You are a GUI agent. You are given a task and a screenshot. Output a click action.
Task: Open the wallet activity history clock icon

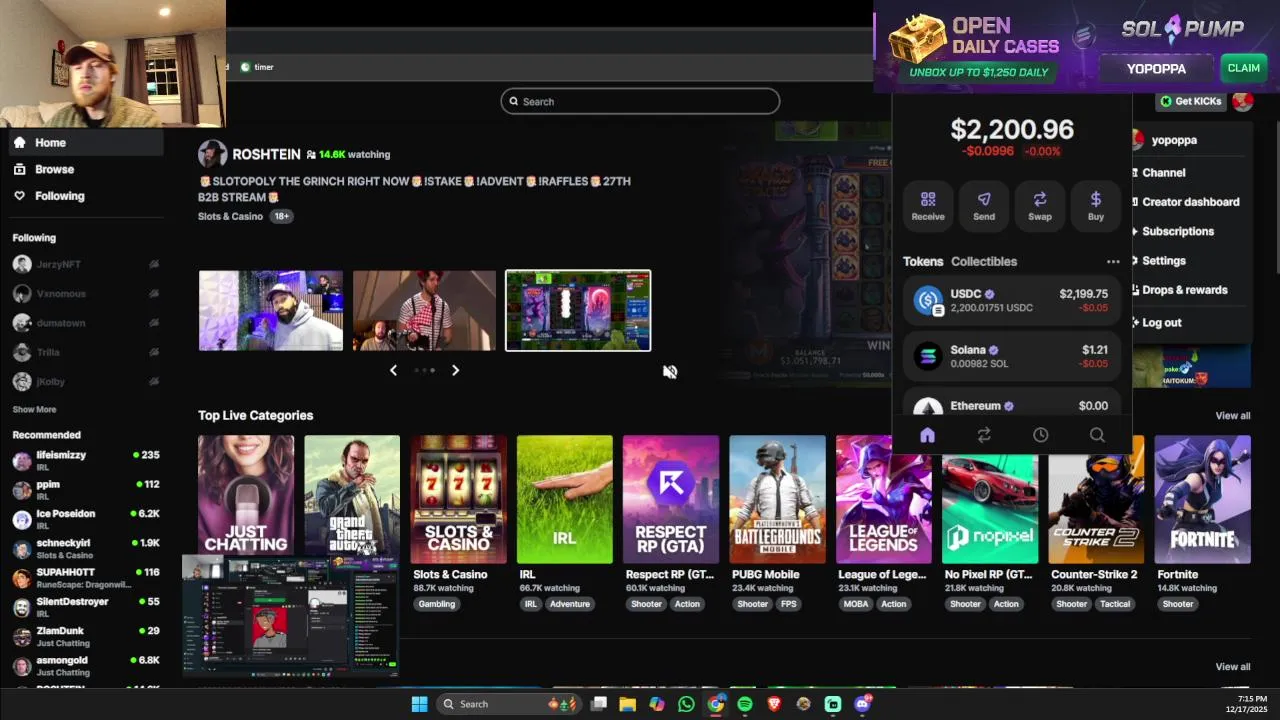tap(1040, 435)
